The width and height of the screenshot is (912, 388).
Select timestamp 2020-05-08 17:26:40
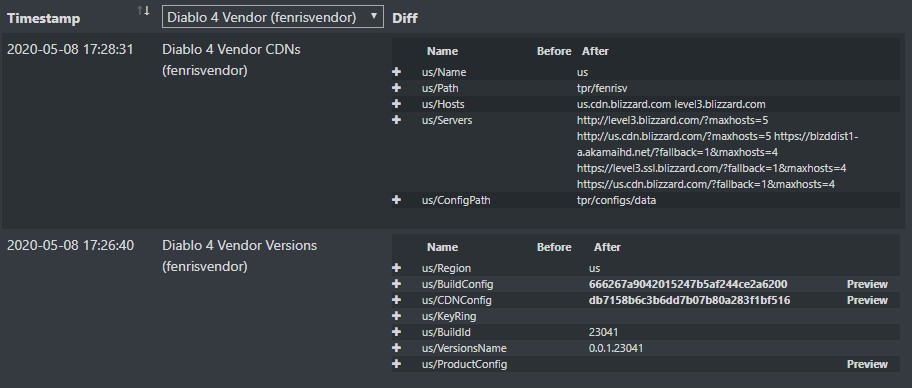[70, 245]
